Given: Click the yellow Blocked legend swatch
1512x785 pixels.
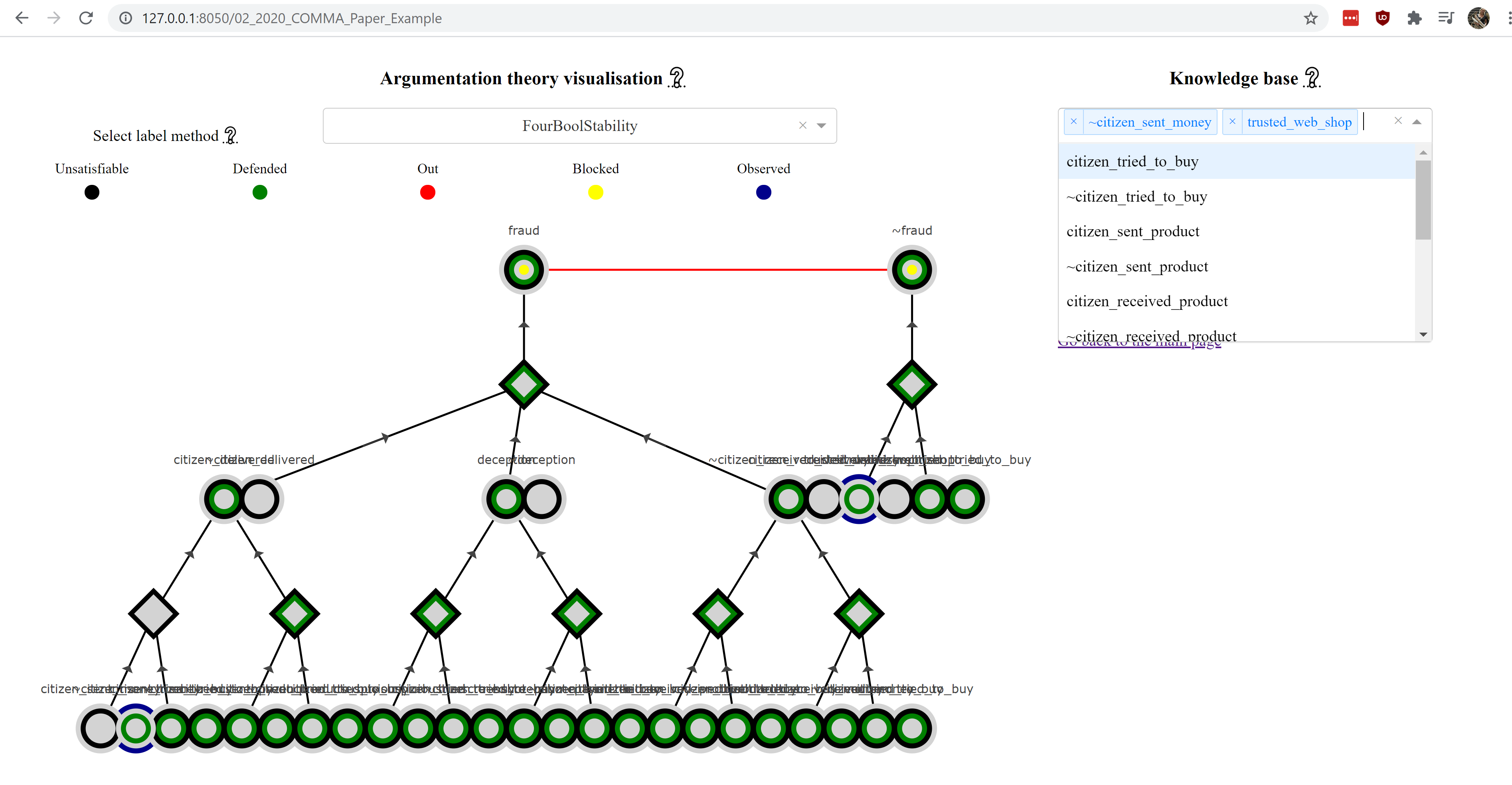Looking at the screenshot, I should (596, 192).
